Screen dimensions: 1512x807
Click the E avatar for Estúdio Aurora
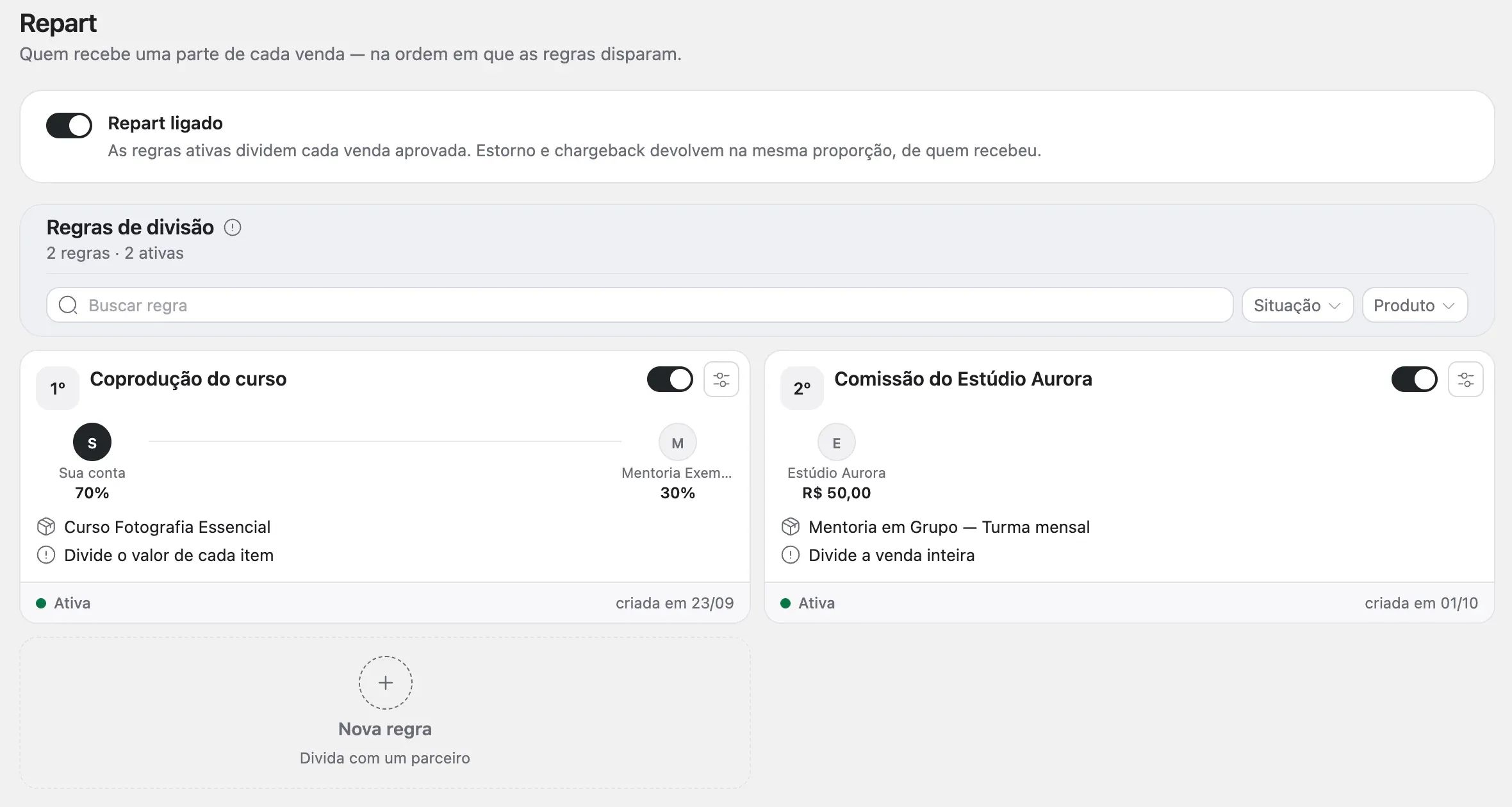pyautogui.click(x=836, y=442)
